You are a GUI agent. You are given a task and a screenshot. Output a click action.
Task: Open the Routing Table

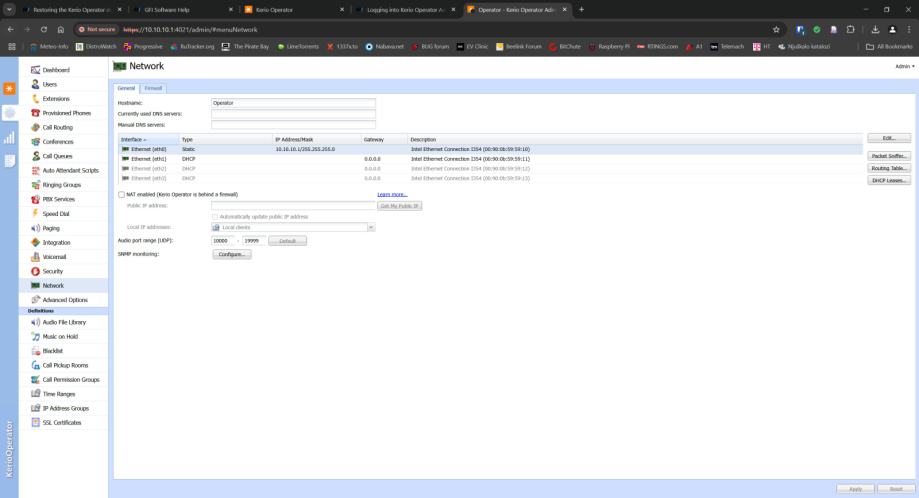pyautogui.click(x=889, y=168)
